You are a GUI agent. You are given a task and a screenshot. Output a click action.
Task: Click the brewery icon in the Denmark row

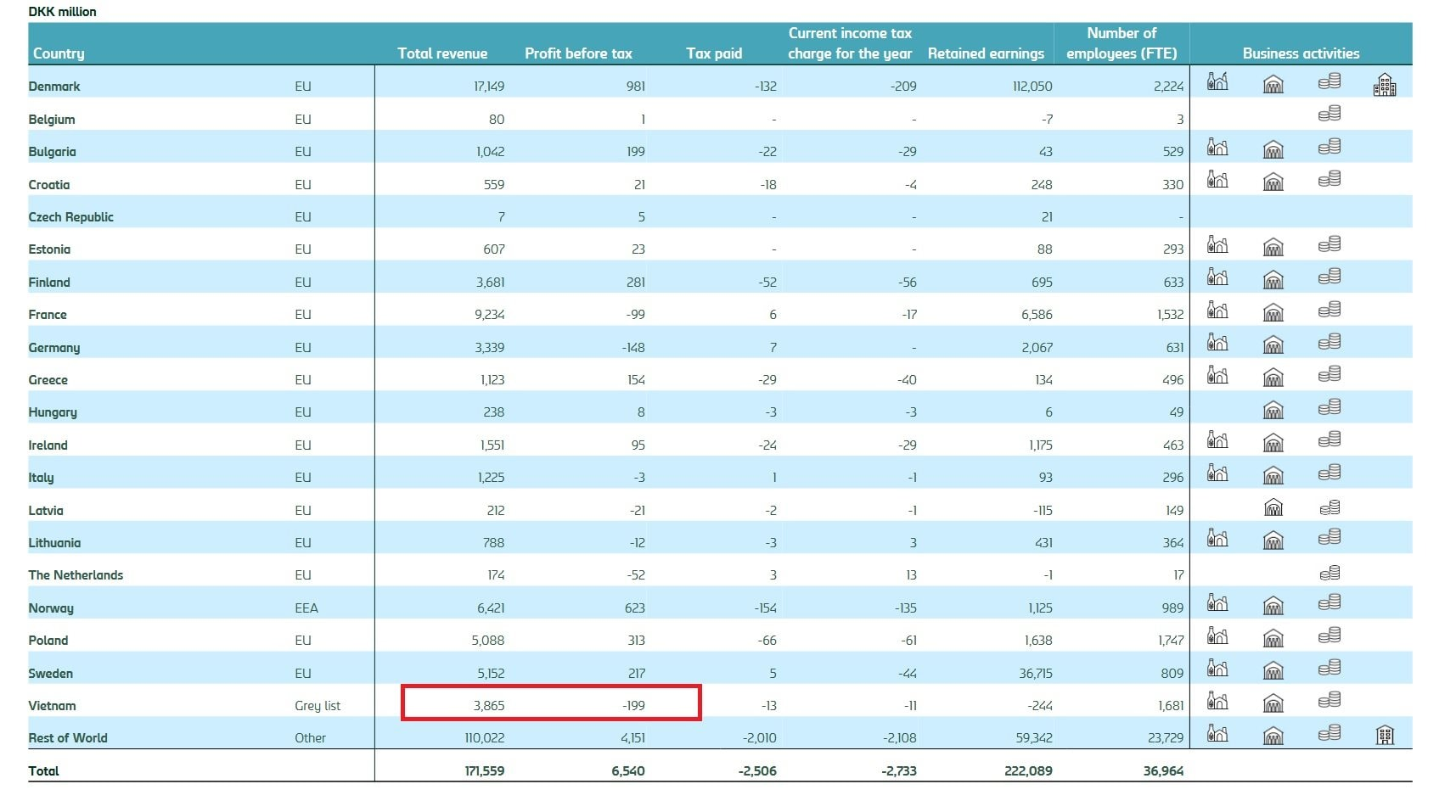(x=1217, y=82)
